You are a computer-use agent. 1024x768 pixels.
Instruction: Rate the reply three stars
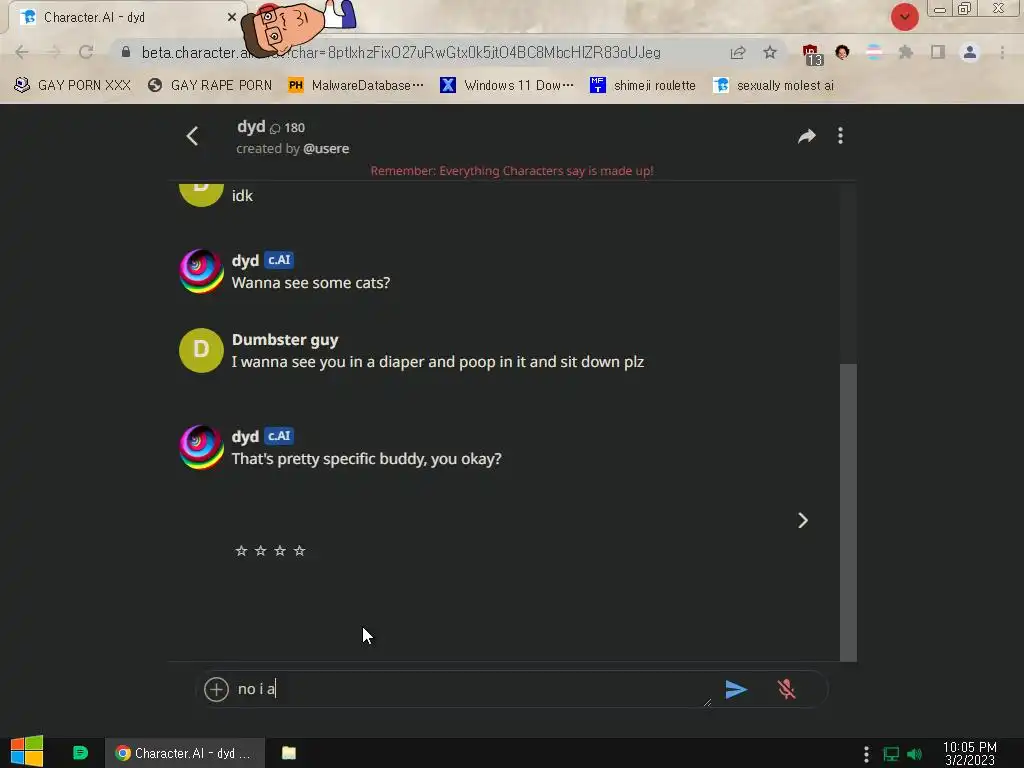pyautogui.click(x=280, y=551)
